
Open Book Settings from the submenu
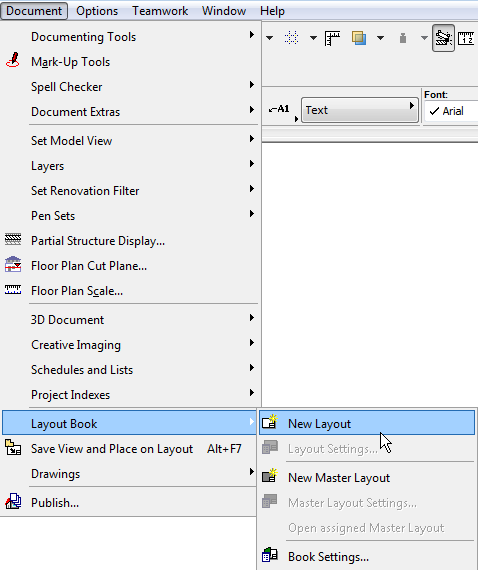367,557
